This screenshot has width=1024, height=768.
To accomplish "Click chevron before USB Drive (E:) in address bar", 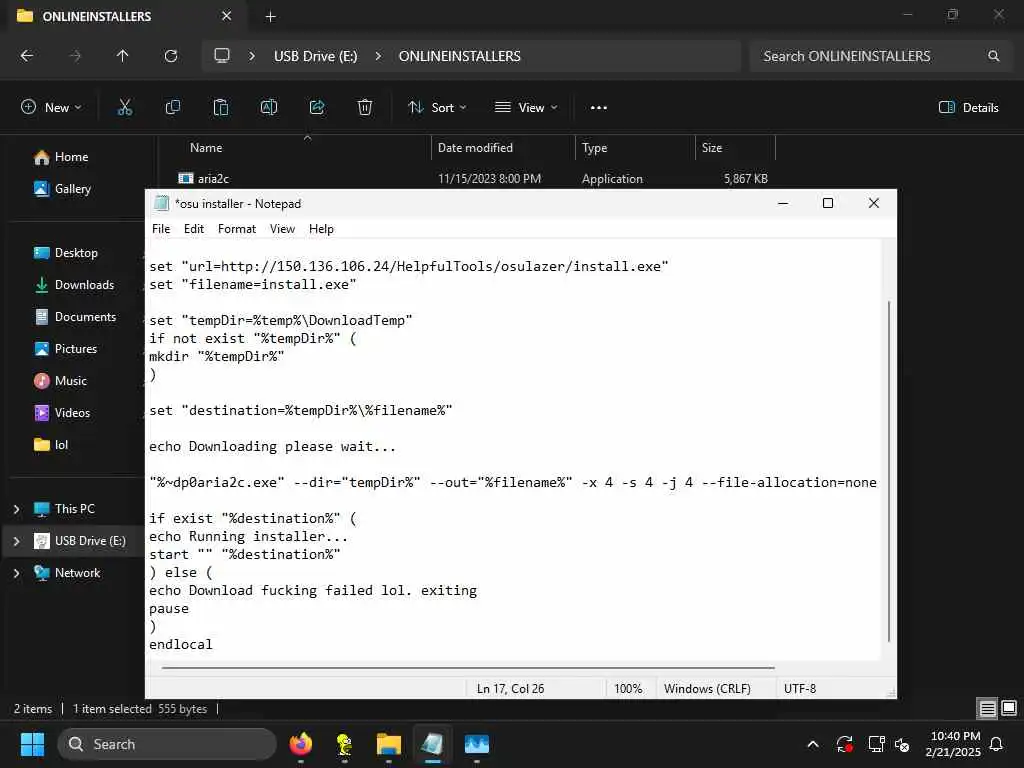I will pyautogui.click(x=252, y=56).
